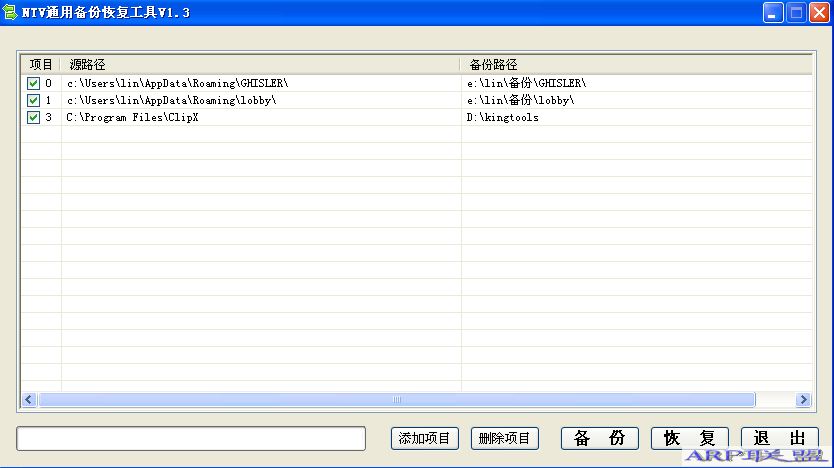
Task: Select source path C:\Program Files\ClipX
Action: click(132, 118)
